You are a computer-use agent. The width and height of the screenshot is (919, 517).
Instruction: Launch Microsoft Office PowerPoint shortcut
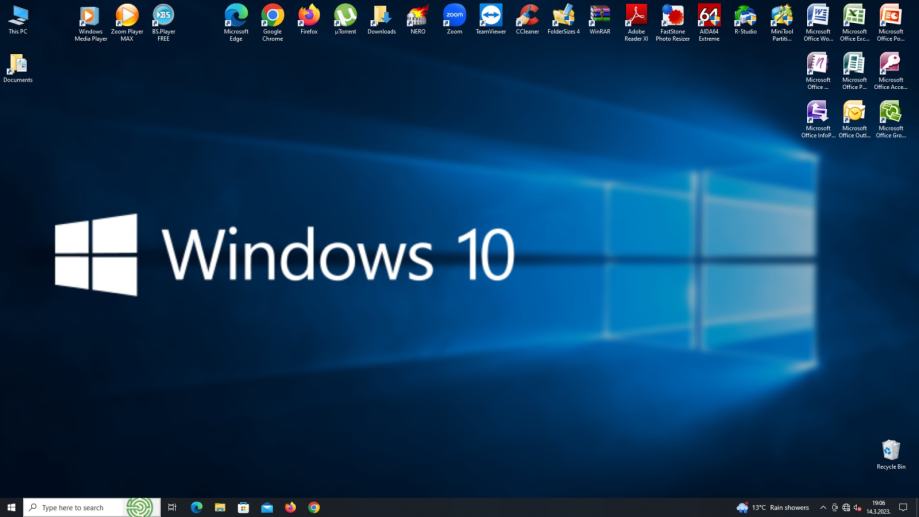coord(890,23)
